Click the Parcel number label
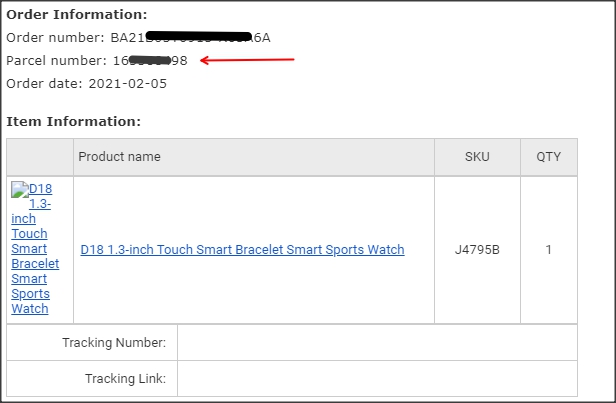Image resolution: width=616 pixels, height=403 pixels. [56, 60]
